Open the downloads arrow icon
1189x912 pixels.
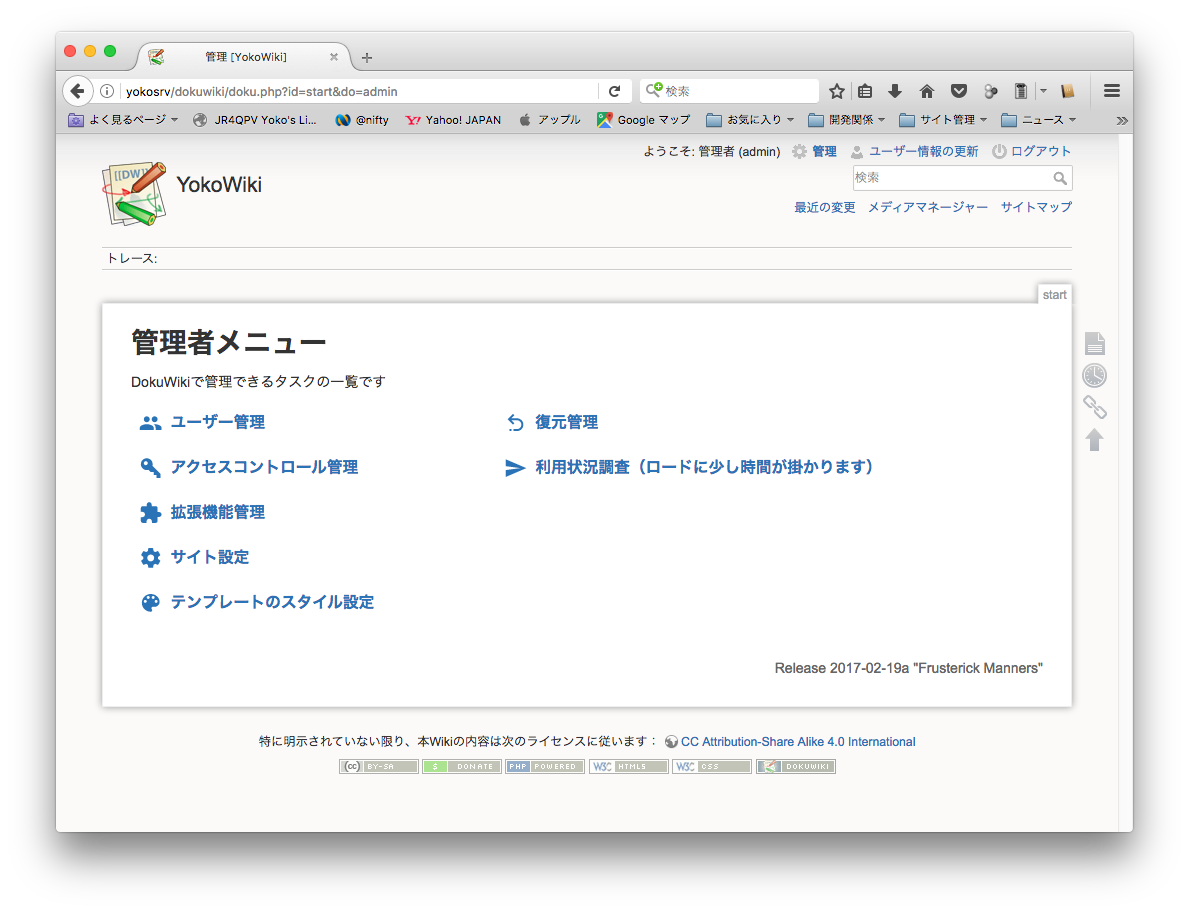pyautogui.click(x=895, y=91)
